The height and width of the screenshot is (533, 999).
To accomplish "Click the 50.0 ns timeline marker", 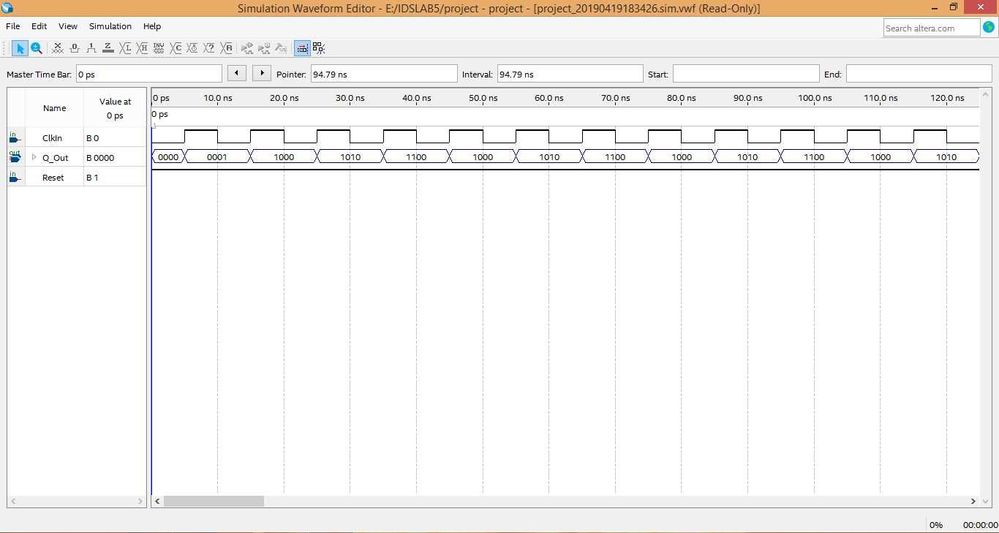I will pos(482,98).
